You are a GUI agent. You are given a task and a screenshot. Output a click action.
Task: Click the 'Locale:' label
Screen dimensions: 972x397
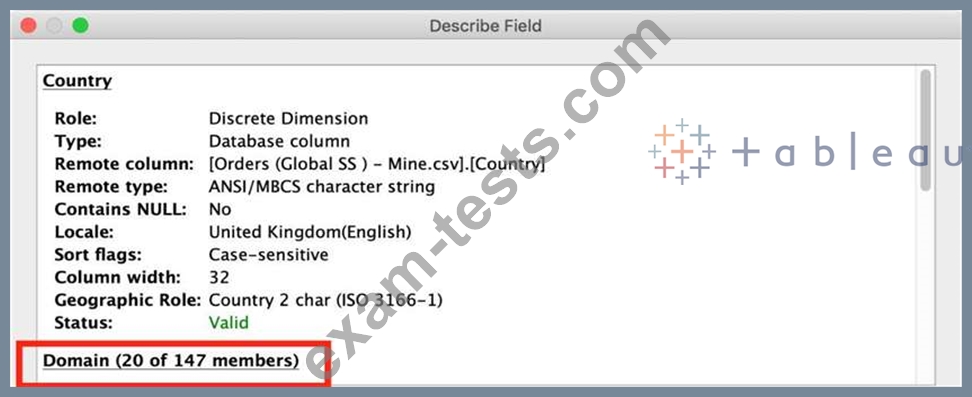[83, 232]
